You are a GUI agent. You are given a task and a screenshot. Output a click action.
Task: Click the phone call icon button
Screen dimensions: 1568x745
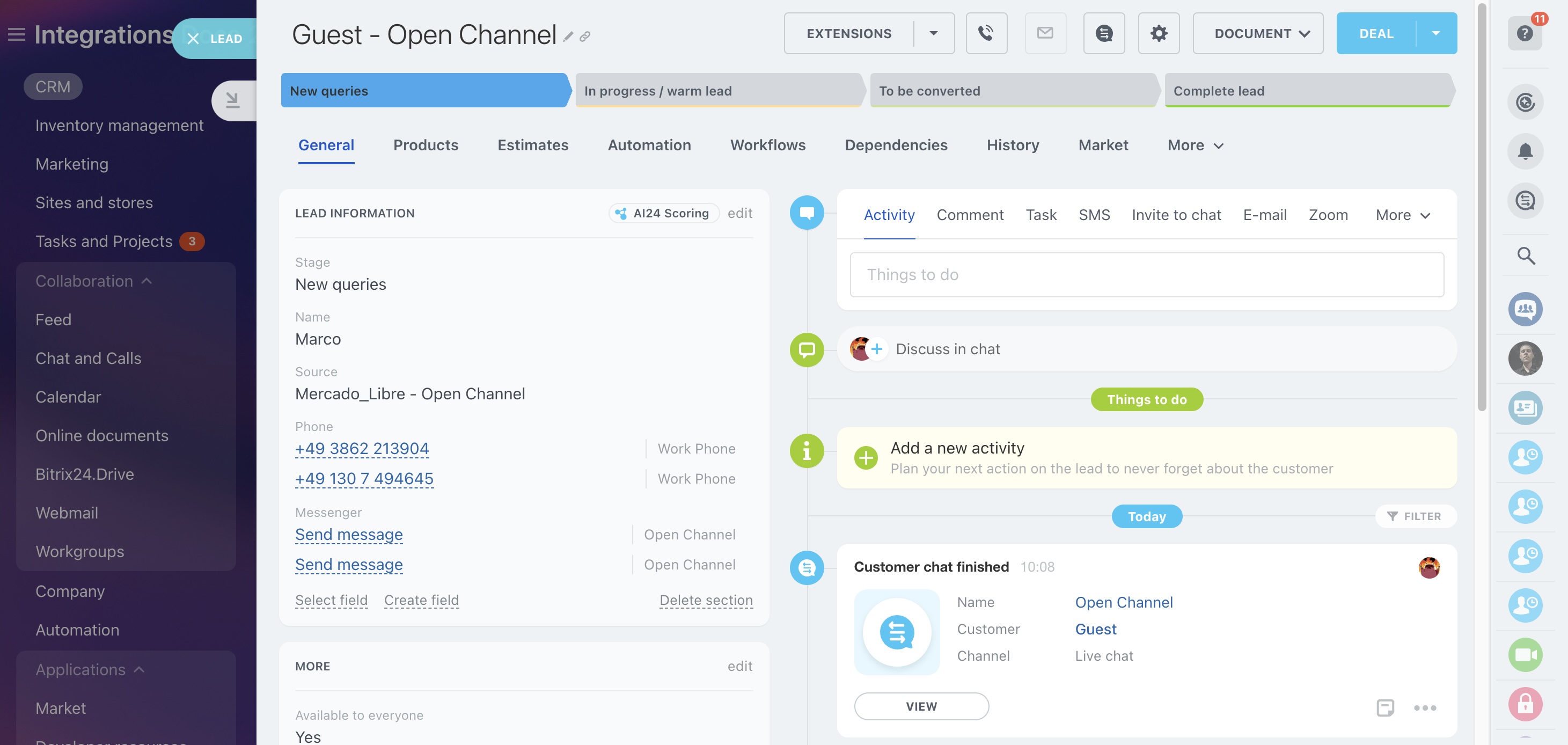986,33
